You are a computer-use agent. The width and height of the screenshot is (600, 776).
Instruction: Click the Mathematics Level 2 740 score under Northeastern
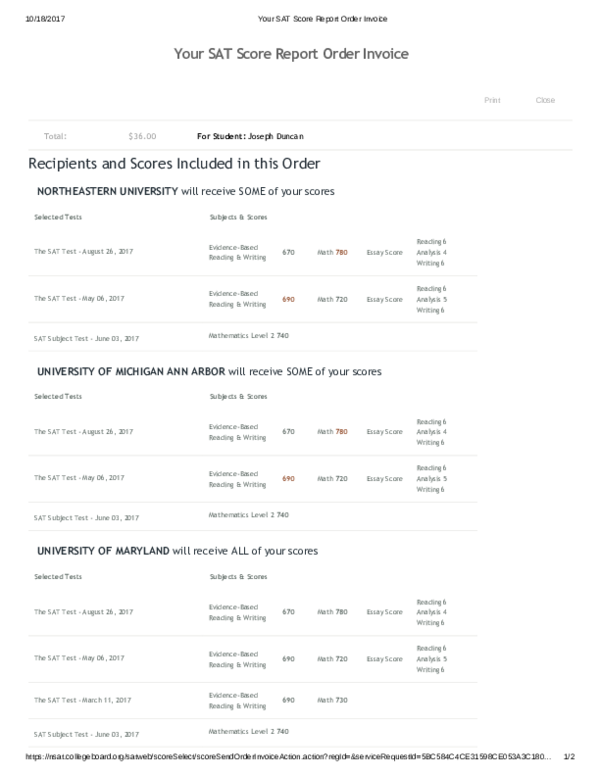point(248,335)
